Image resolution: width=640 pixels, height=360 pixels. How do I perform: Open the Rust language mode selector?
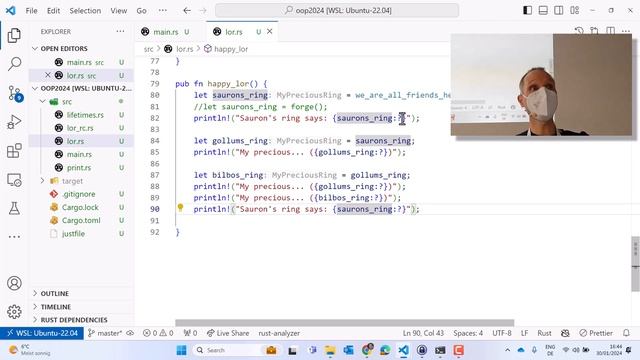coord(544,333)
